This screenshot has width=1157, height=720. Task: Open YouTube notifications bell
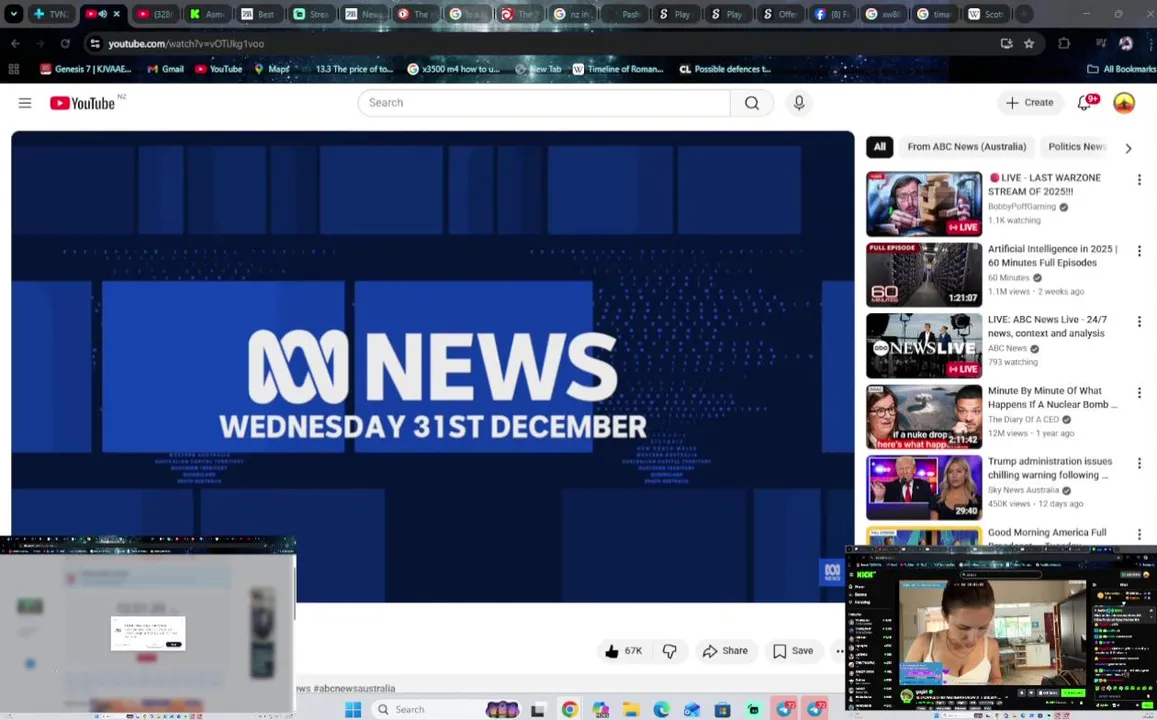(1085, 103)
